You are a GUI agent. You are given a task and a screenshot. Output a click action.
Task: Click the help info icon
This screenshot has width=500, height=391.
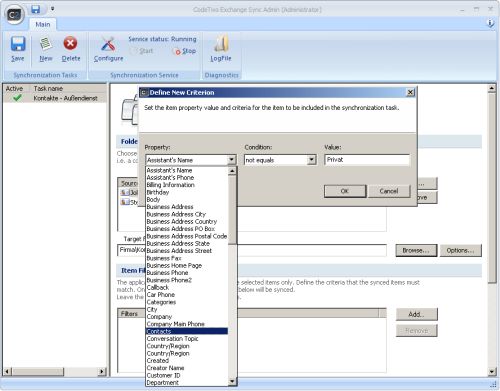click(490, 23)
